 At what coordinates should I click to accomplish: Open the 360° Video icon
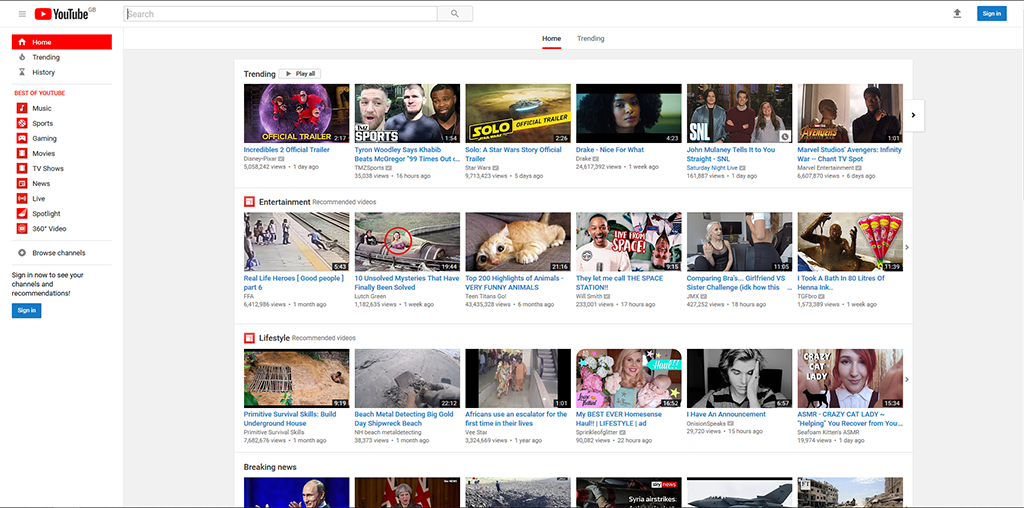(x=22, y=229)
